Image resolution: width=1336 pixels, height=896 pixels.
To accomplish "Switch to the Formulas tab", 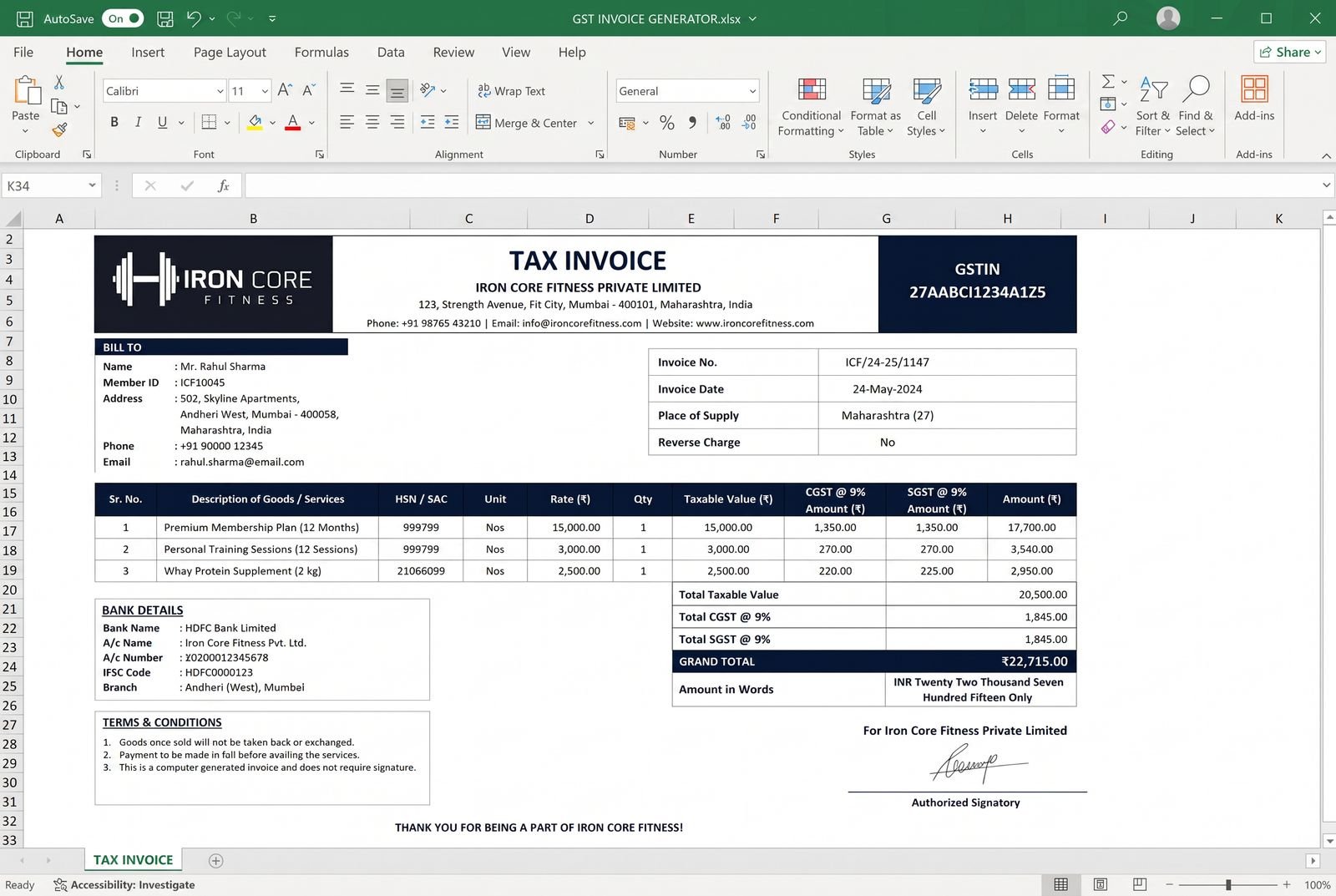I will [x=321, y=52].
